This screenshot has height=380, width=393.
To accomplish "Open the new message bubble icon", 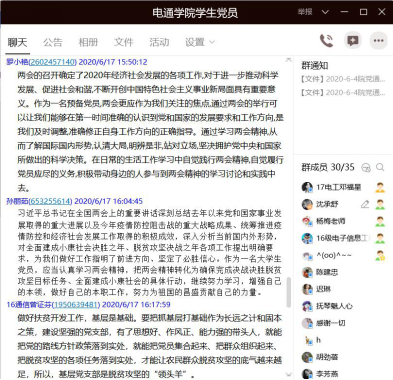I will coord(353,41).
